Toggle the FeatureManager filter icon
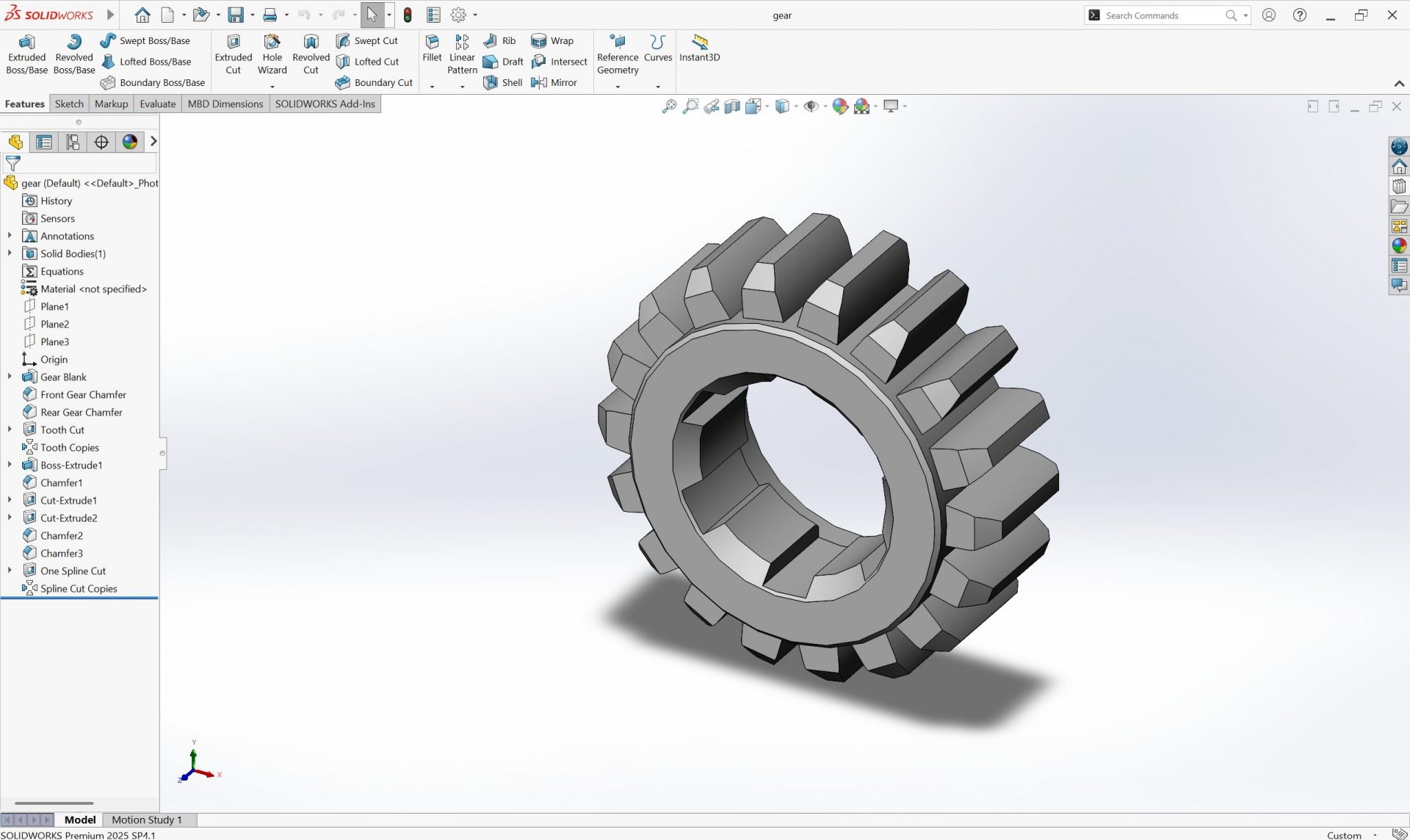1410x840 pixels. pyautogui.click(x=12, y=163)
